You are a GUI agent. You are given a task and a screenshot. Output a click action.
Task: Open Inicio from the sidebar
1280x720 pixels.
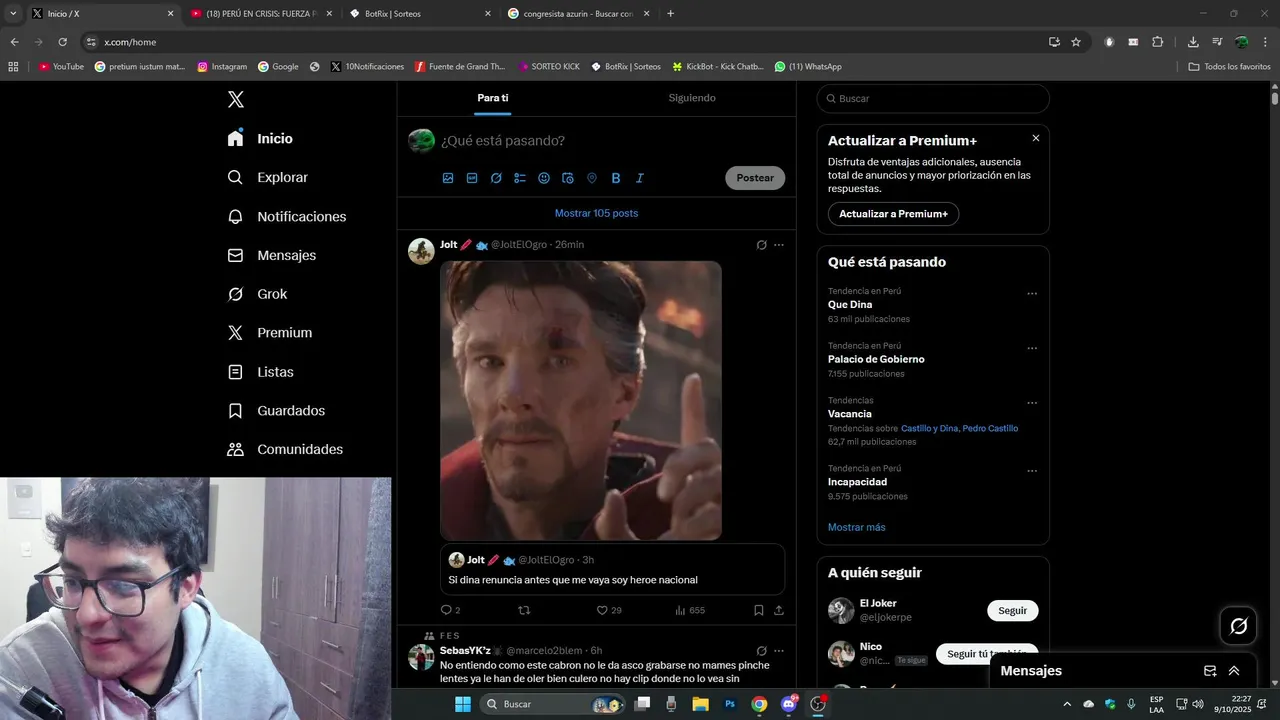pos(260,139)
